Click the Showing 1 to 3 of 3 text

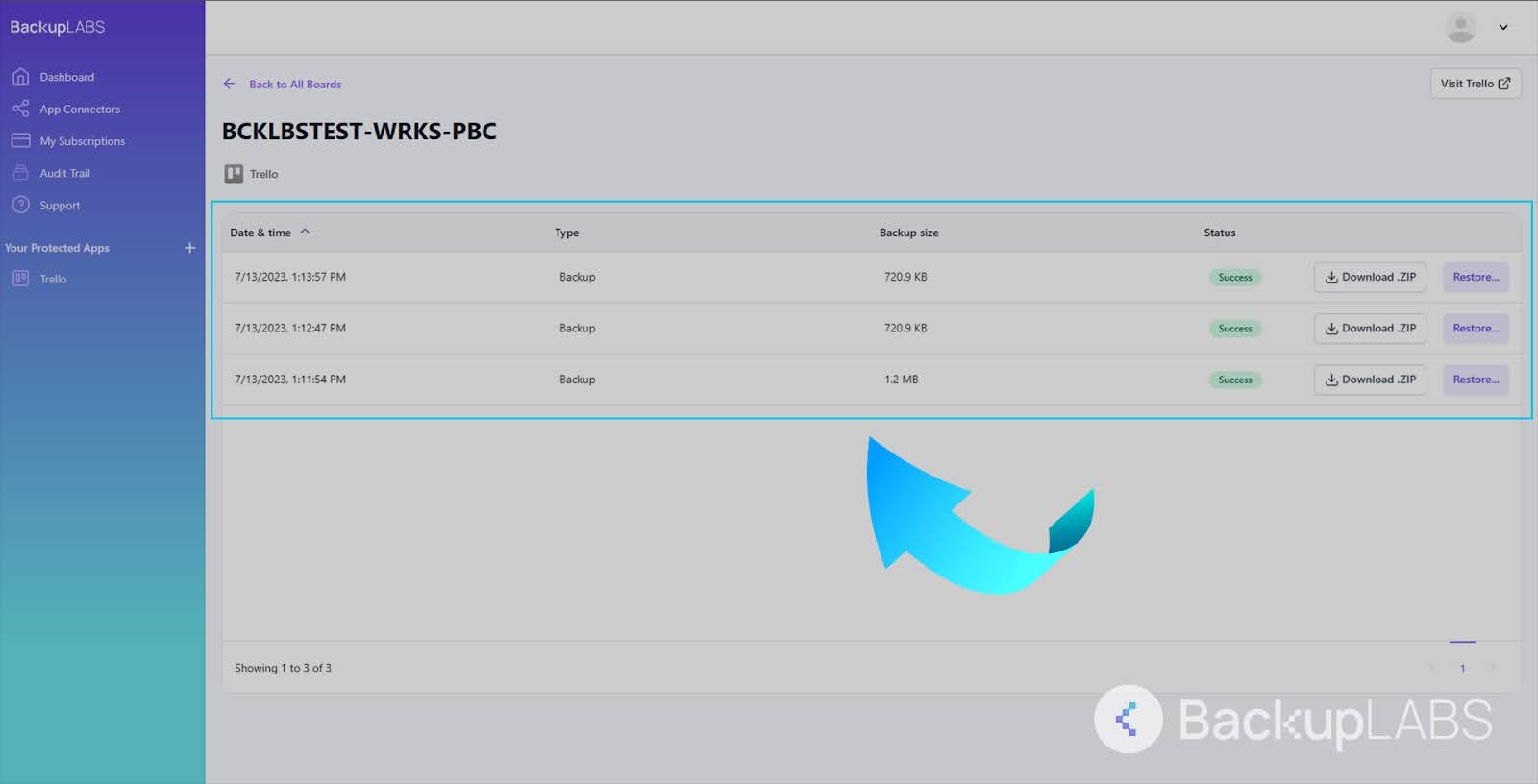283,668
